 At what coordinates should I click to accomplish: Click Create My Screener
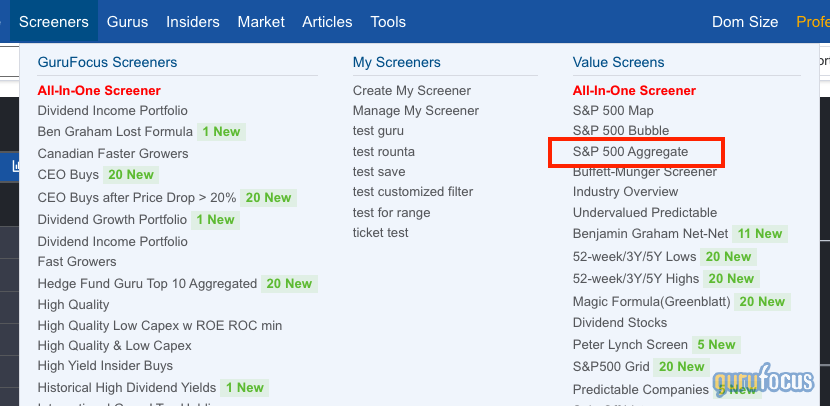pos(411,91)
